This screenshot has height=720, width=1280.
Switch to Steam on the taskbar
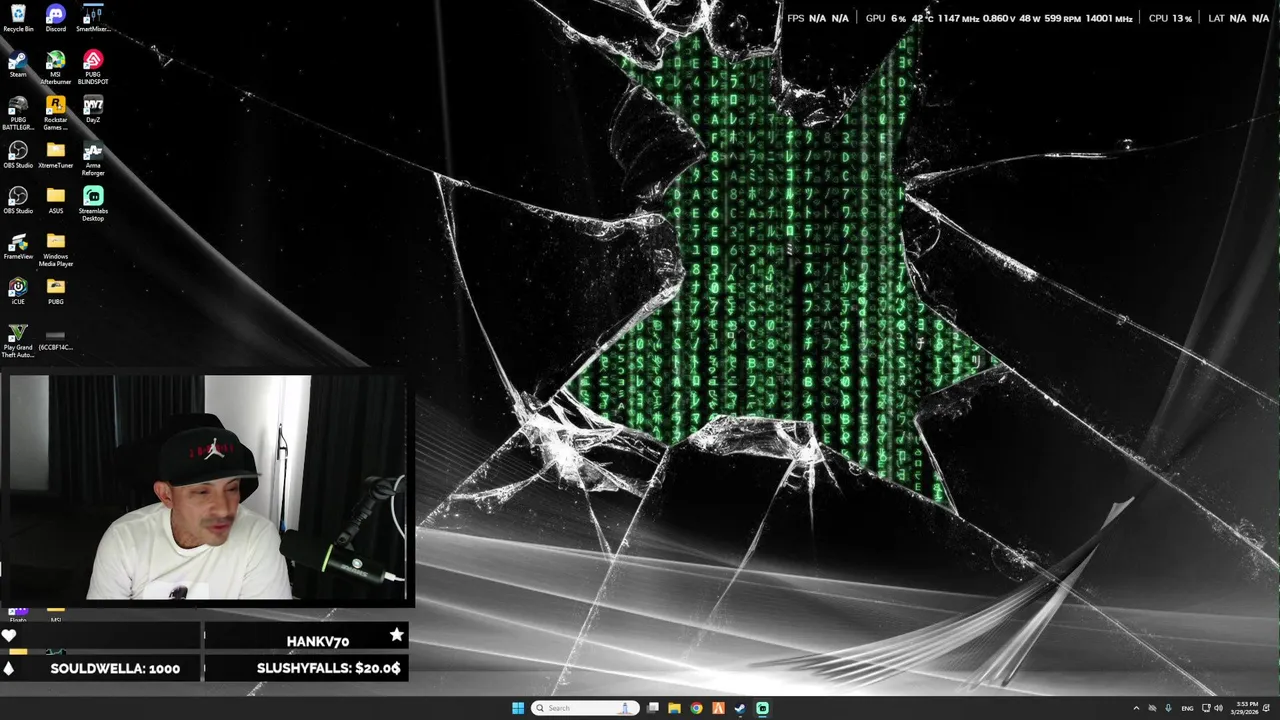pos(740,708)
